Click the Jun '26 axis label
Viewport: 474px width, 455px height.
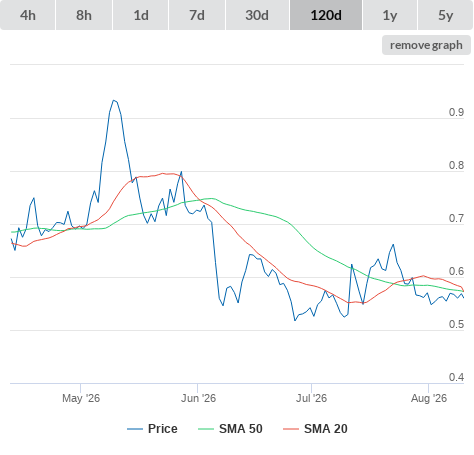pyautogui.click(x=198, y=398)
